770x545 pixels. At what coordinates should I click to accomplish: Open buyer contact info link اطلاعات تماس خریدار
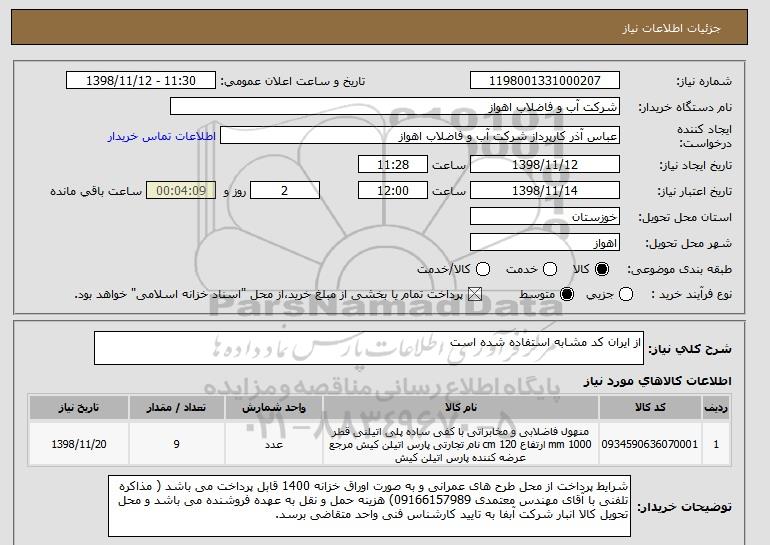tap(162, 136)
